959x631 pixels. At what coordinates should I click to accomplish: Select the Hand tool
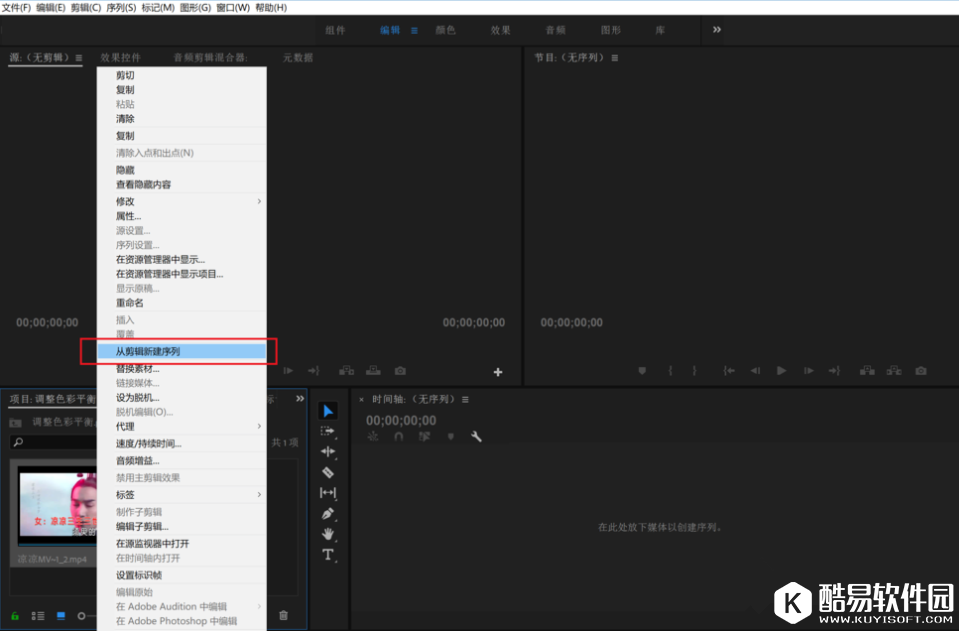coord(328,534)
